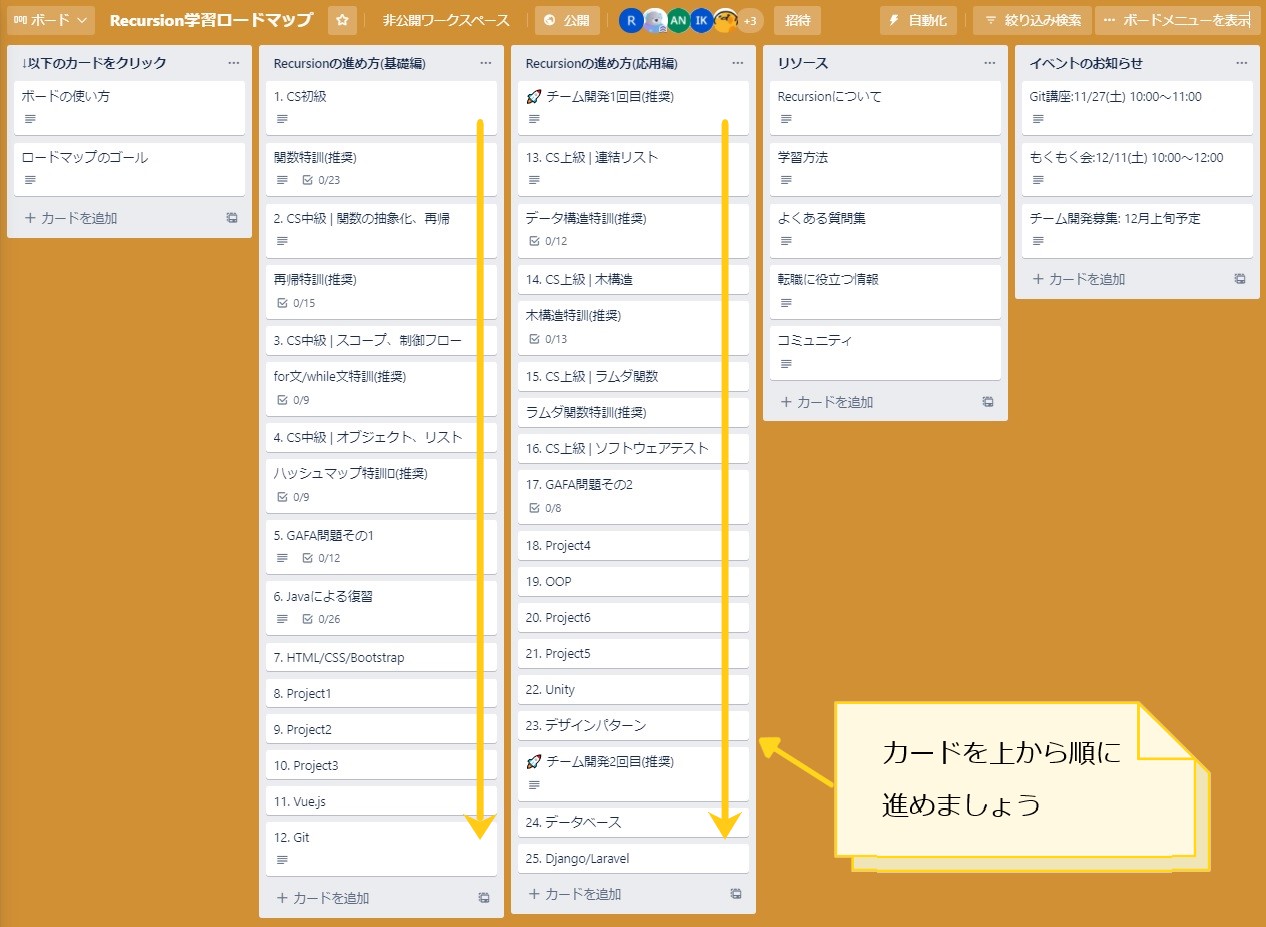Click the 招待 invite button

(797, 20)
